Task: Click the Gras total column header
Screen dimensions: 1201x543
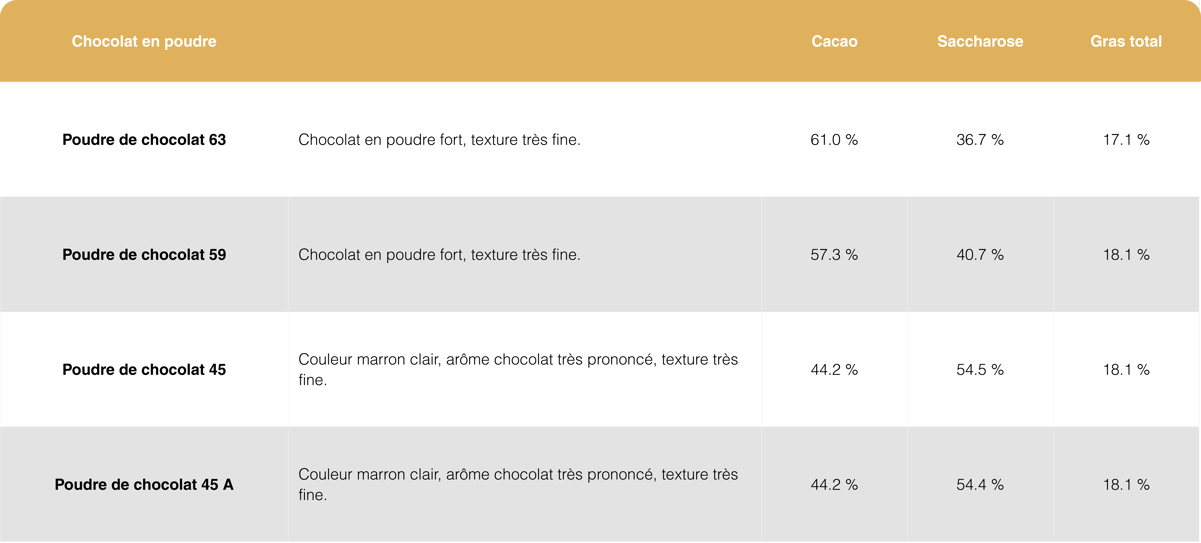Action: (x=1126, y=41)
